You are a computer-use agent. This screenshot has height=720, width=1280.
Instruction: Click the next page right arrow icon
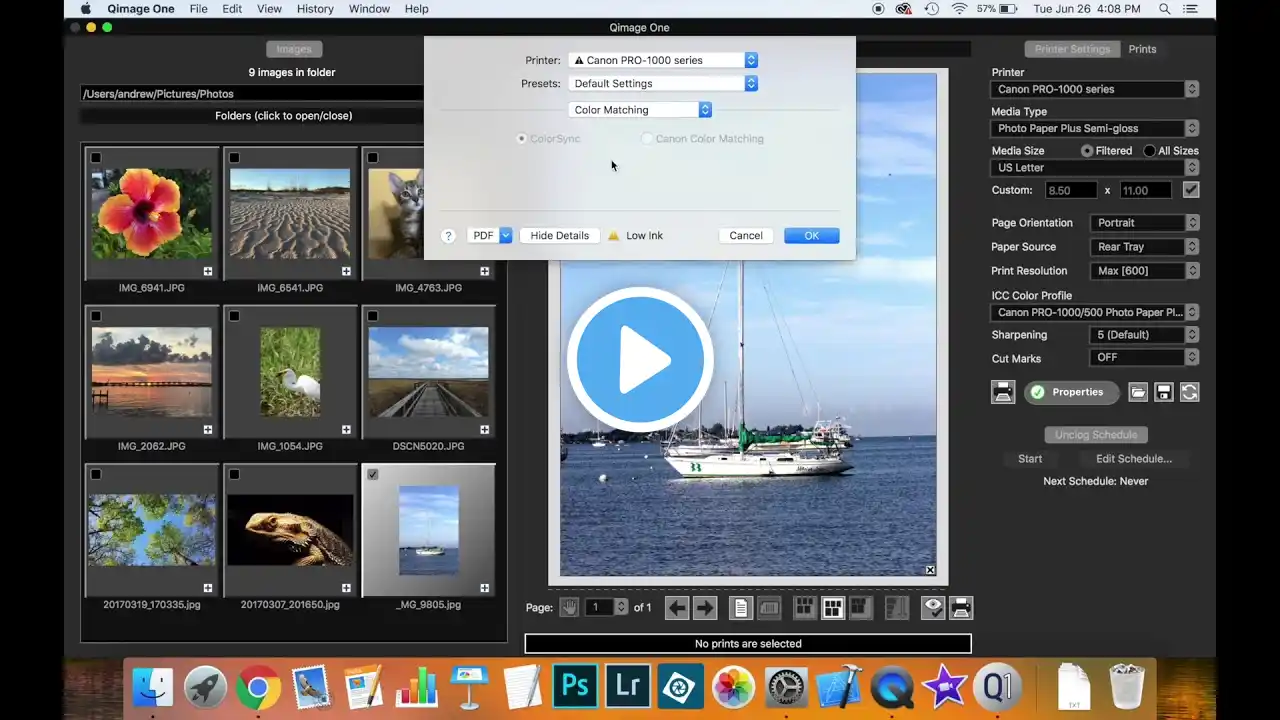[x=705, y=607]
